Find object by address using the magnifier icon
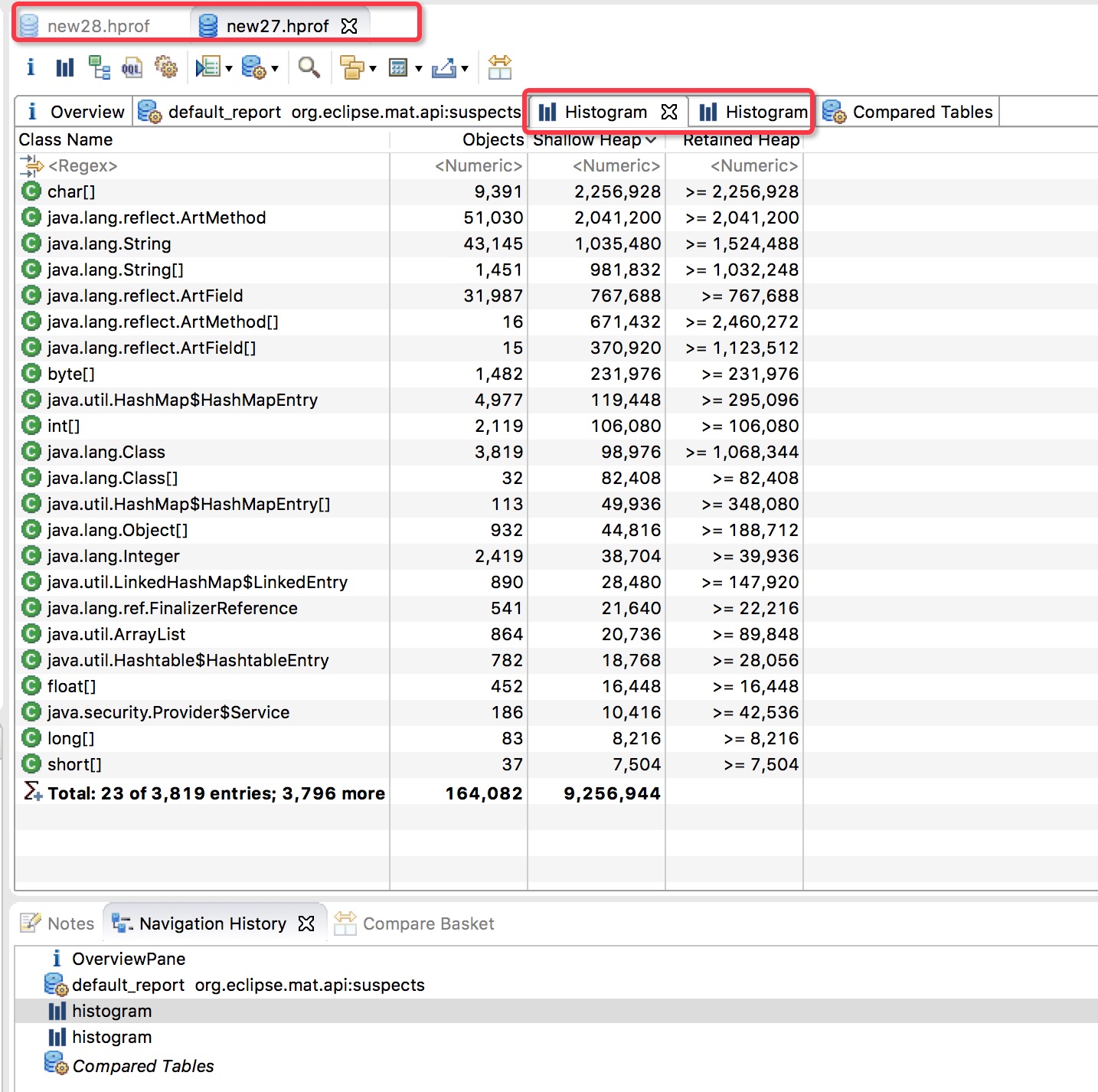This screenshot has height=1092, width=1098. 309,67
